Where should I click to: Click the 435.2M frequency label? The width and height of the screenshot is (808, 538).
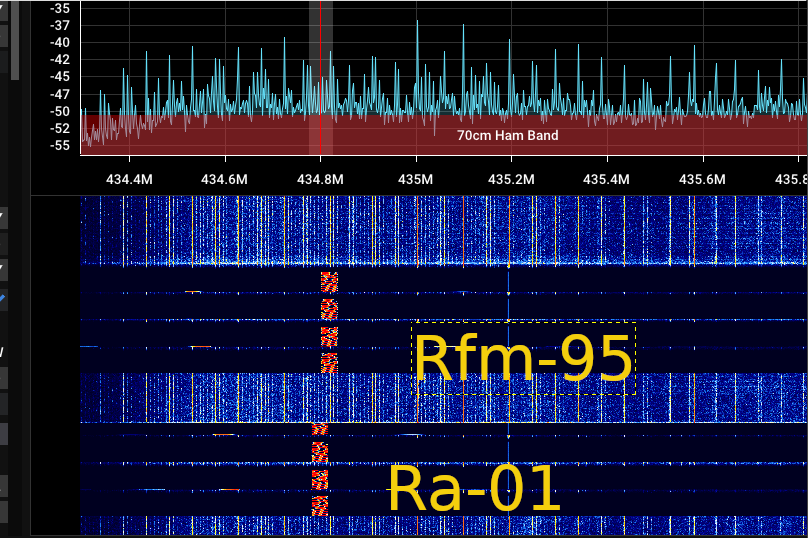[x=511, y=179]
